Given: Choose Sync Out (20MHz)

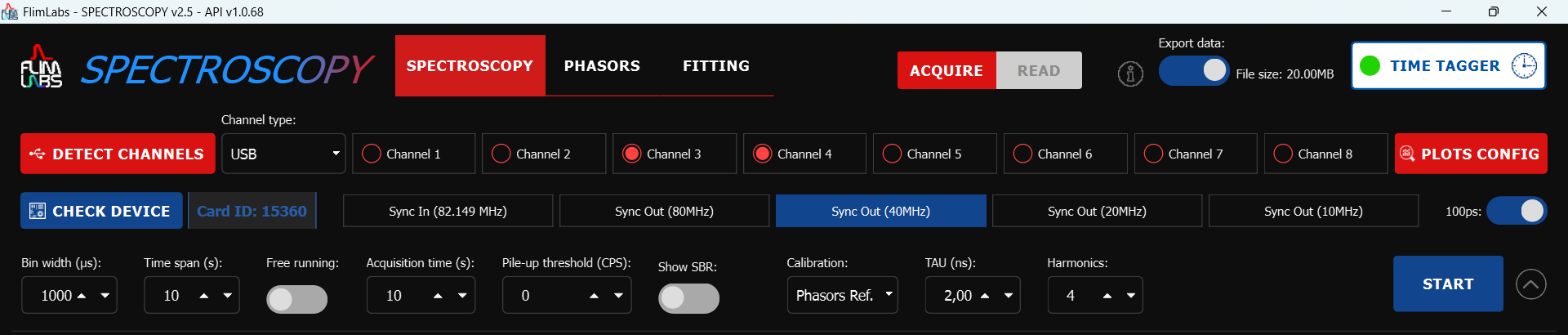Looking at the screenshot, I should coord(1097,211).
